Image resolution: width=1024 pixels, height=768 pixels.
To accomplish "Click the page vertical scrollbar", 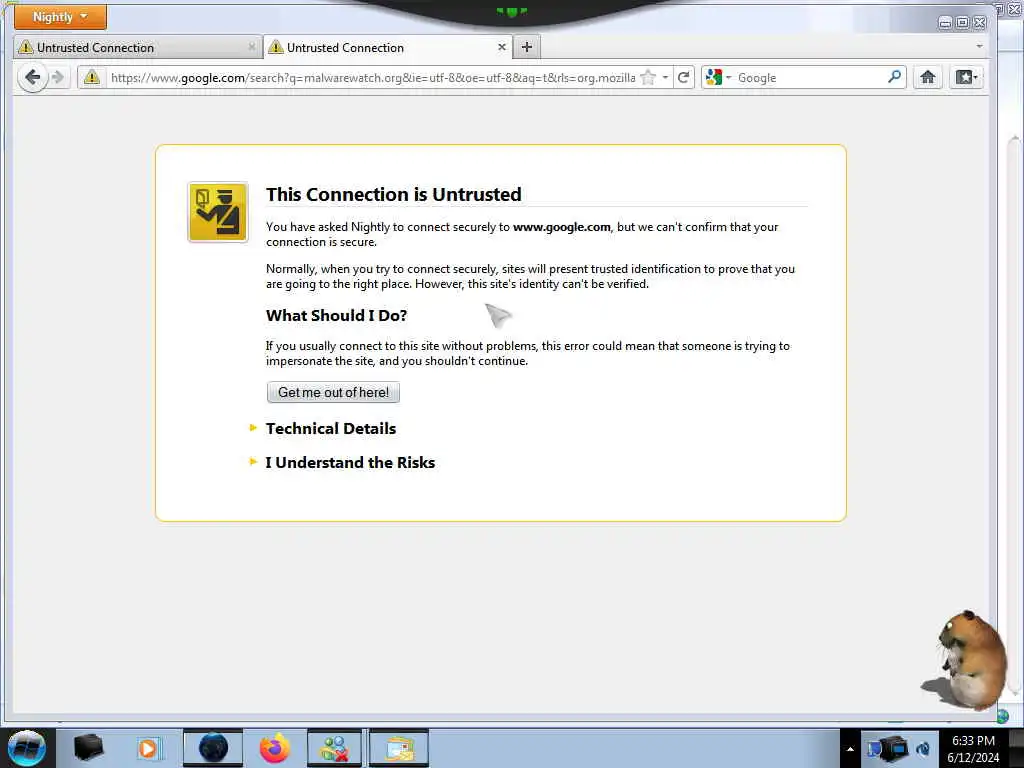I will (1014, 418).
